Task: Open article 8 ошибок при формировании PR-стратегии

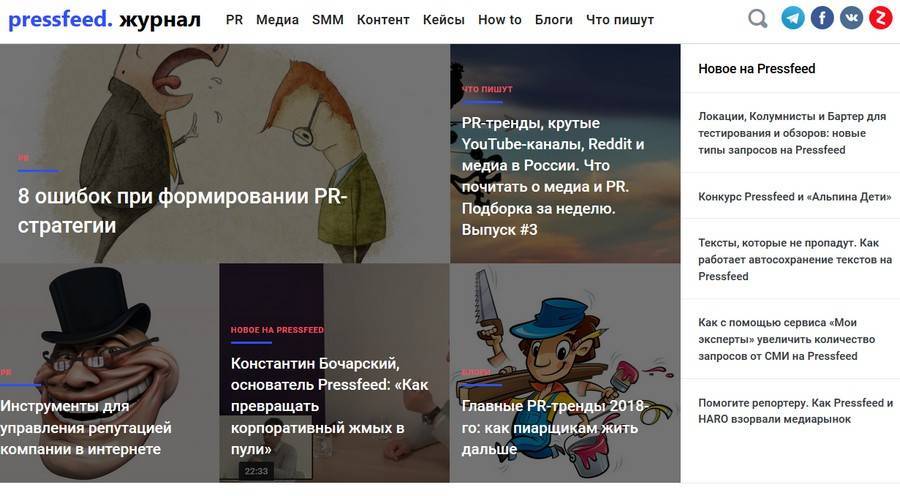Action: click(183, 211)
